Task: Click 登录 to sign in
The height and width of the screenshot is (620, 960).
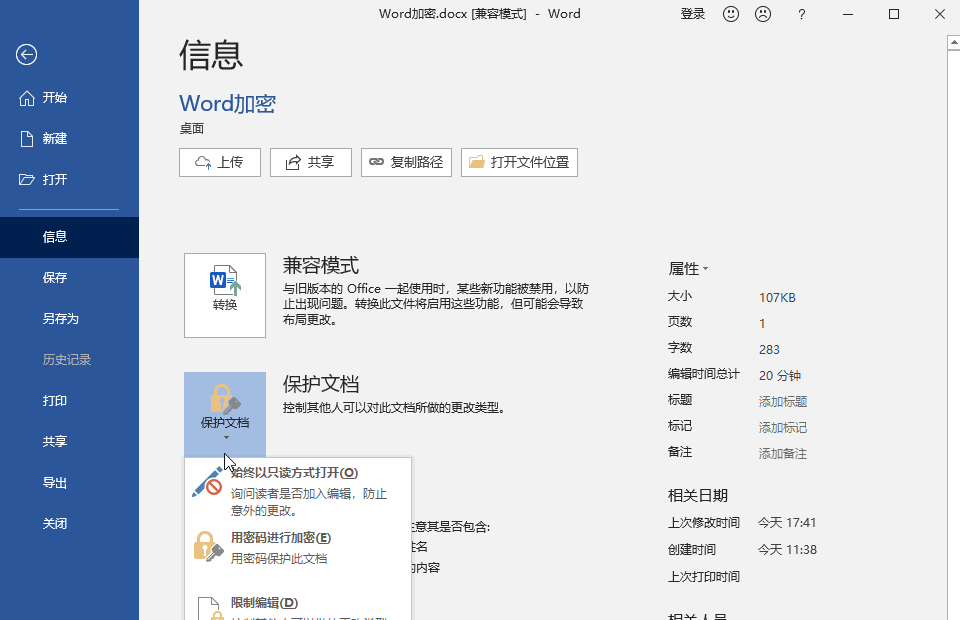Action: coord(692,14)
